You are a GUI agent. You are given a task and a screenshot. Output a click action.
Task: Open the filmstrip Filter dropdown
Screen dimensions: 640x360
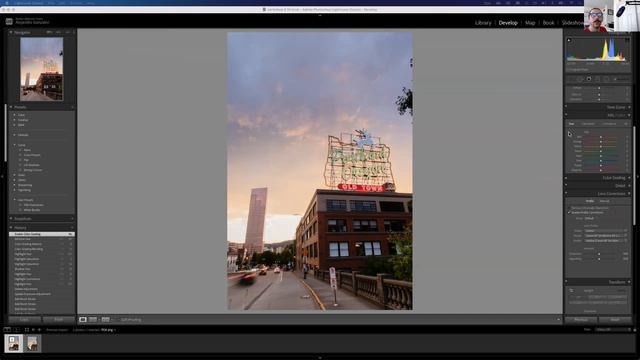pyautogui.click(x=612, y=330)
